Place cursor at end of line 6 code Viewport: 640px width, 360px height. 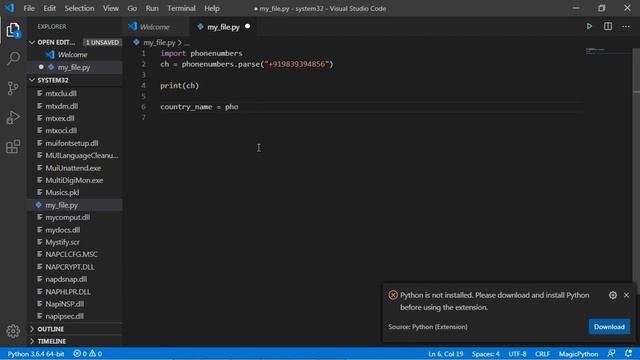[x=239, y=107]
